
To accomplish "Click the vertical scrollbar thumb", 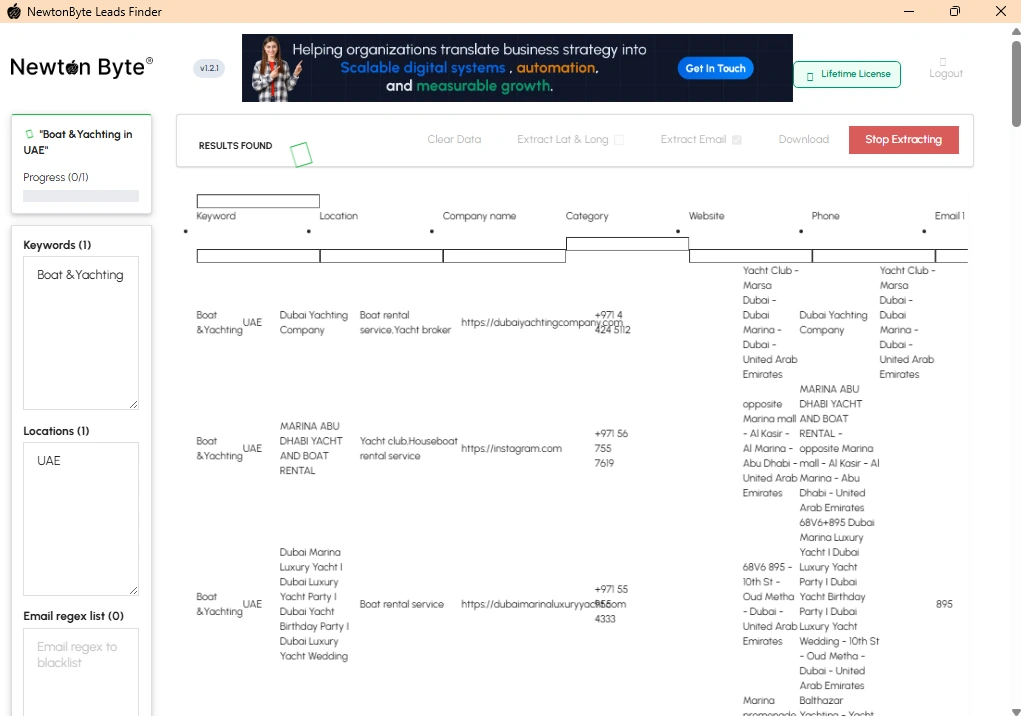I will (x=1016, y=83).
